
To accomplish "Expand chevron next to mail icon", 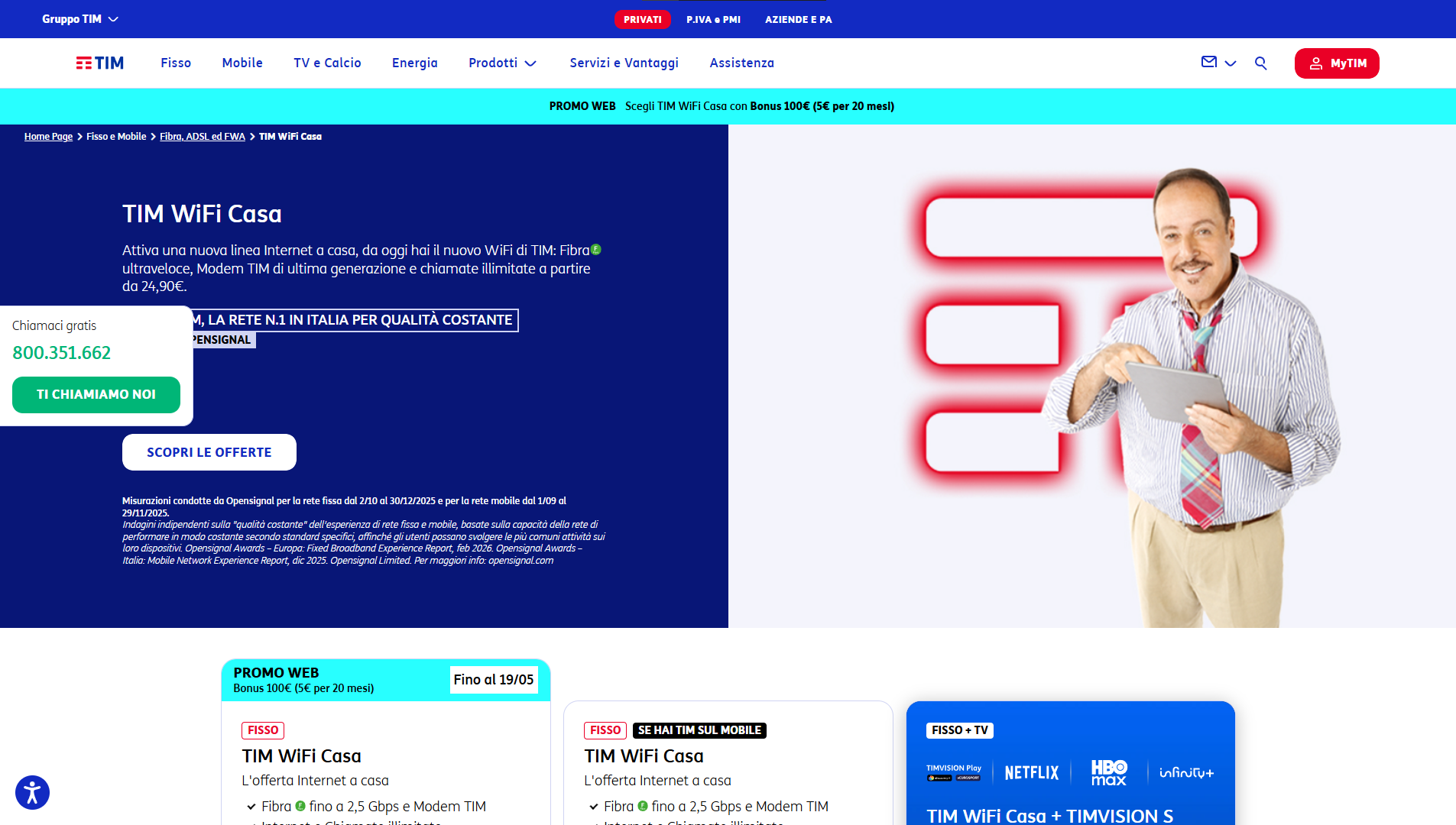I will (1231, 63).
